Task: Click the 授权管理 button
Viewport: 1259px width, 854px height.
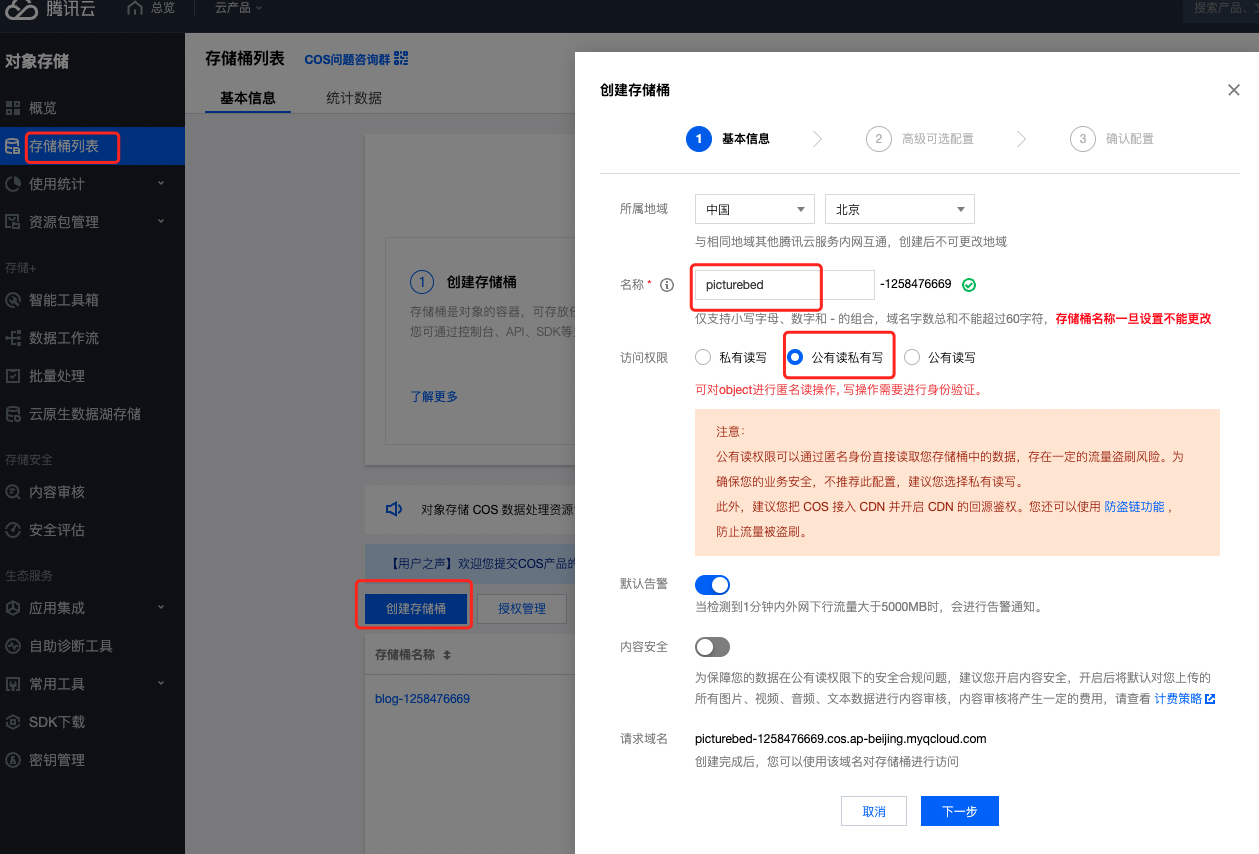Action: pyautogui.click(x=522, y=608)
